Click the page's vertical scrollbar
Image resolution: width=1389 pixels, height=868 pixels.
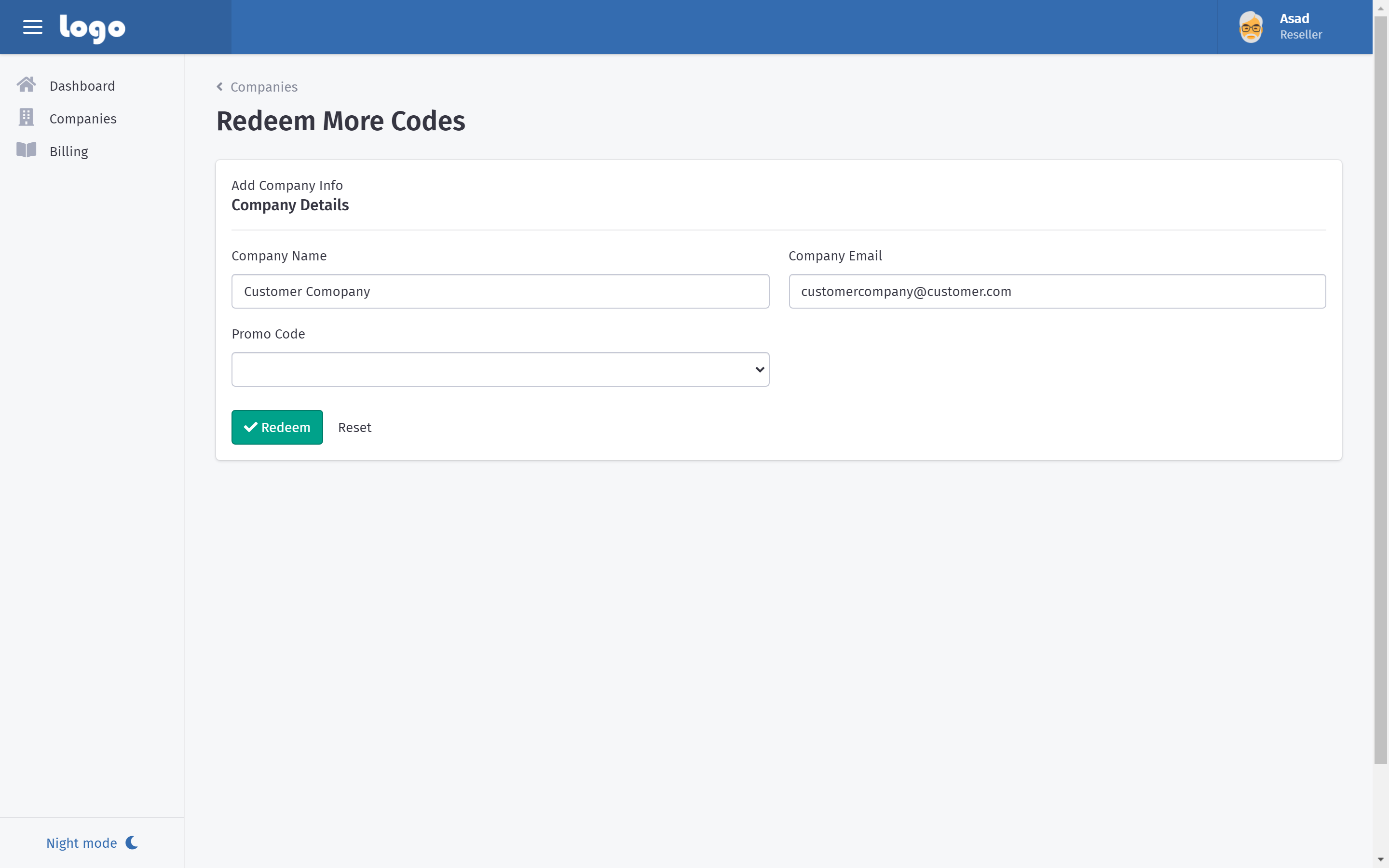tap(1380, 391)
